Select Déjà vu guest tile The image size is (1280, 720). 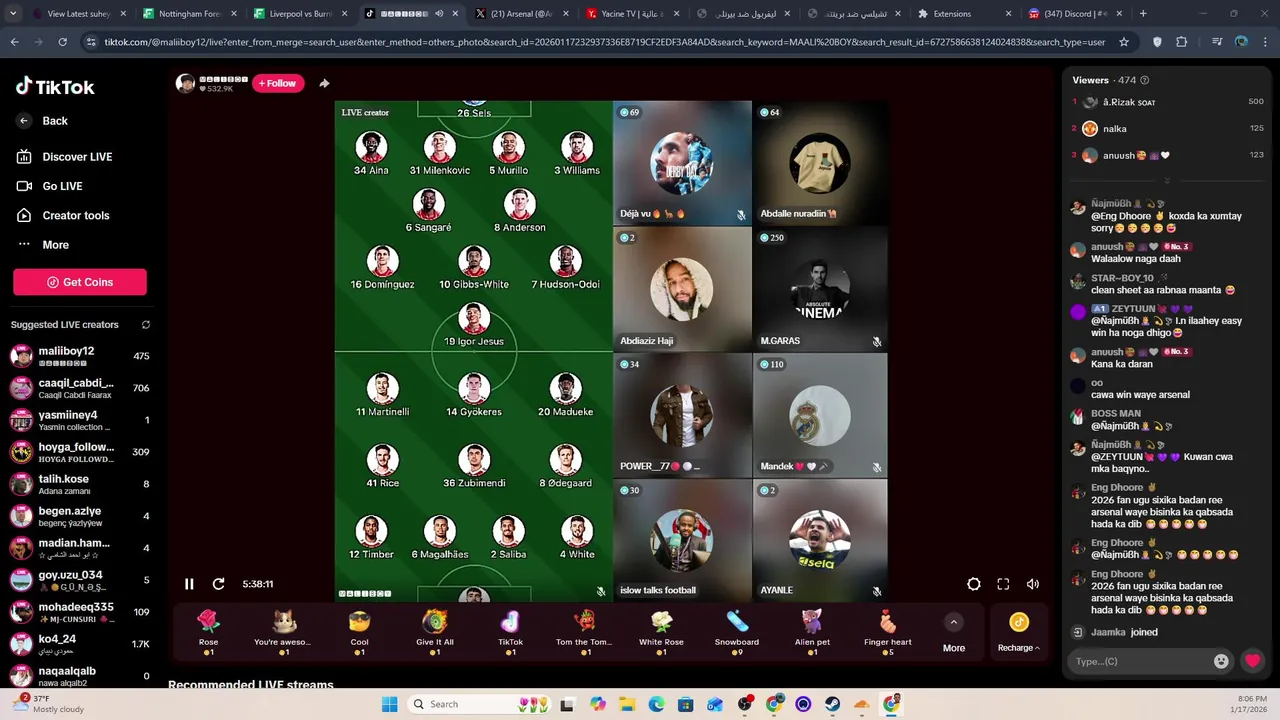tap(682, 163)
